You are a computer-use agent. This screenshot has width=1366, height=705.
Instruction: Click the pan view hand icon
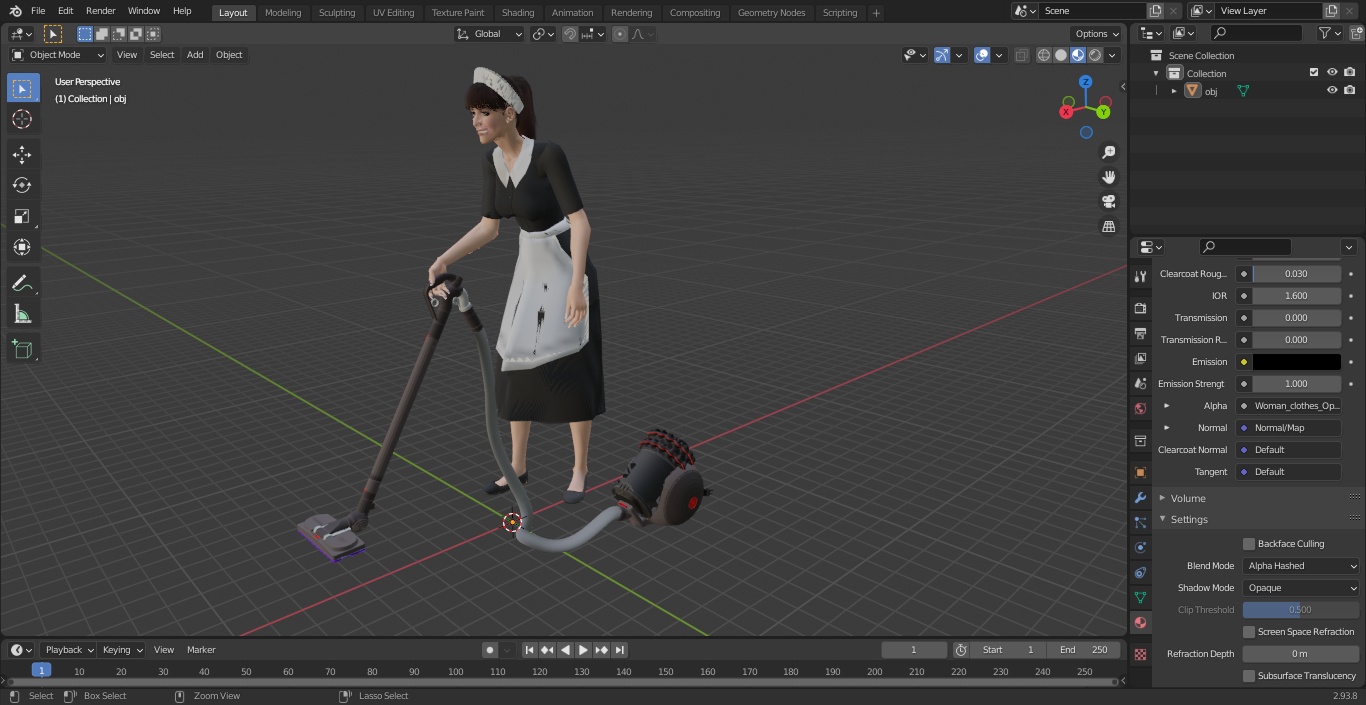1109,177
